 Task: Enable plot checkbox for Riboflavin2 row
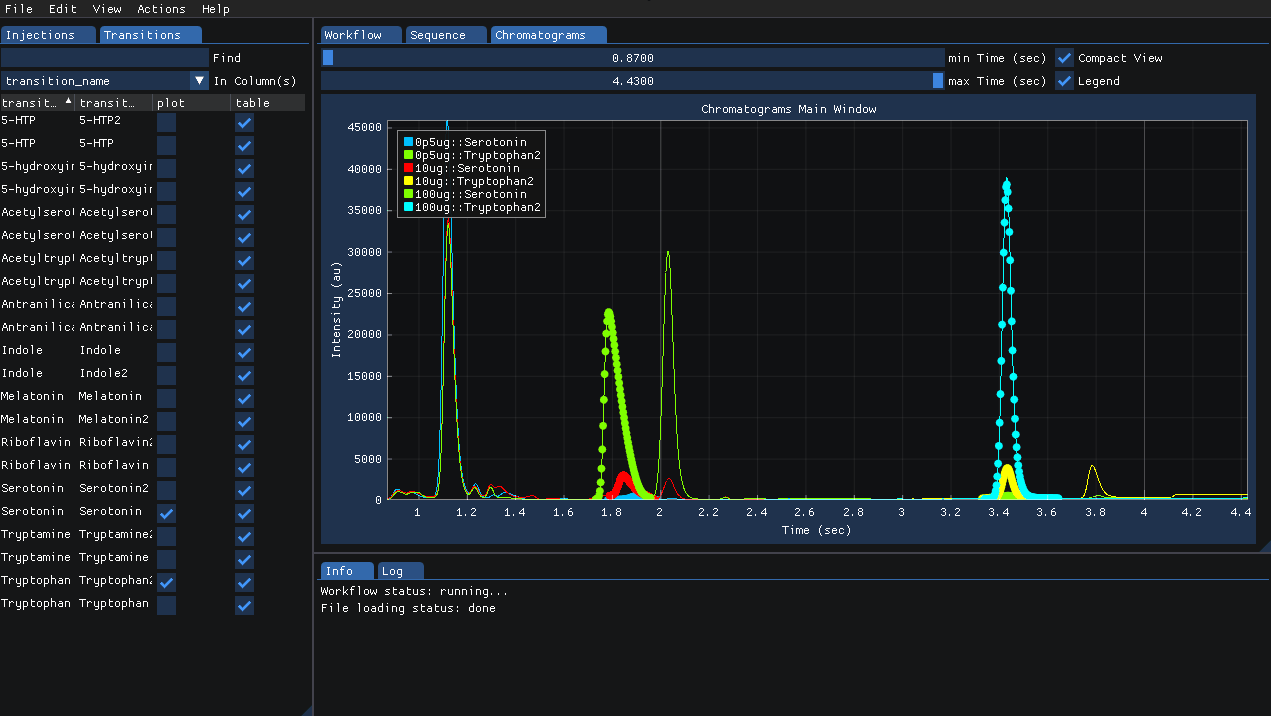(x=167, y=444)
